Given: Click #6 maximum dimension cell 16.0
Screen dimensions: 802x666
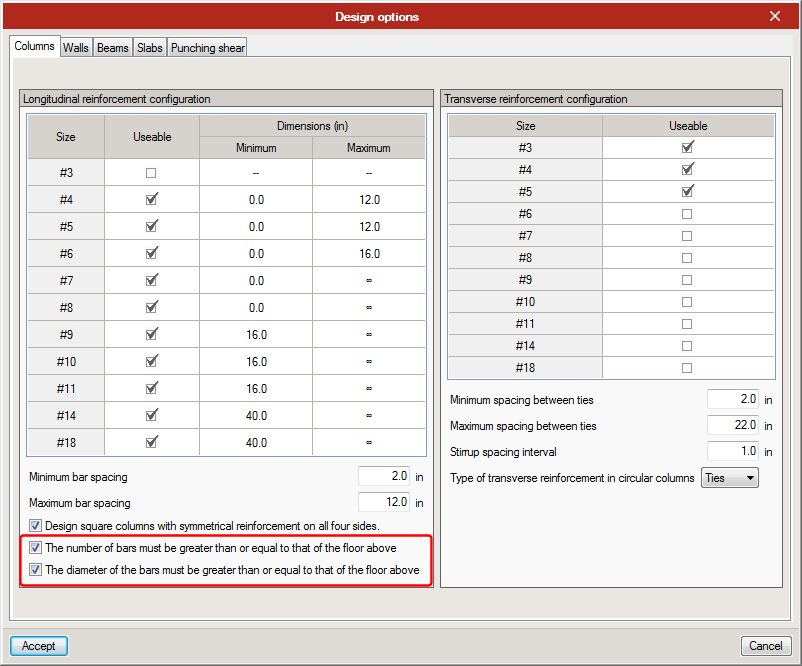Looking at the screenshot, I should pyautogui.click(x=369, y=254).
